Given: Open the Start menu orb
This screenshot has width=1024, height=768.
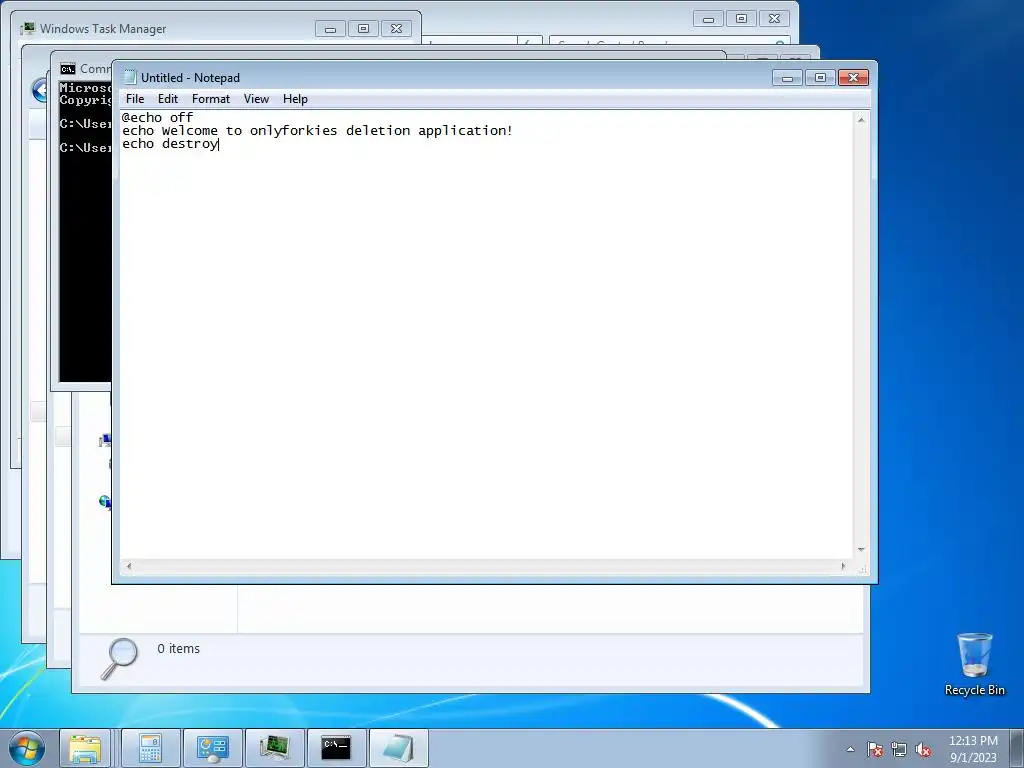Looking at the screenshot, I should coord(27,748).
